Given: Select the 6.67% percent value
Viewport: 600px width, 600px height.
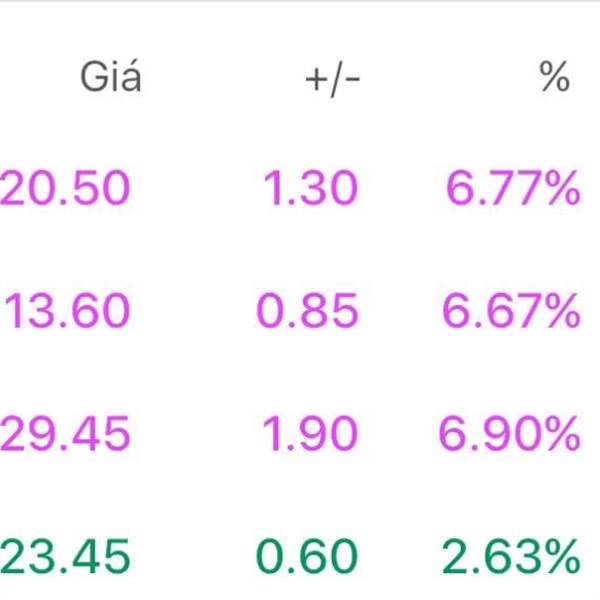Looking at the screenshot, I should [x=511, y=310].
